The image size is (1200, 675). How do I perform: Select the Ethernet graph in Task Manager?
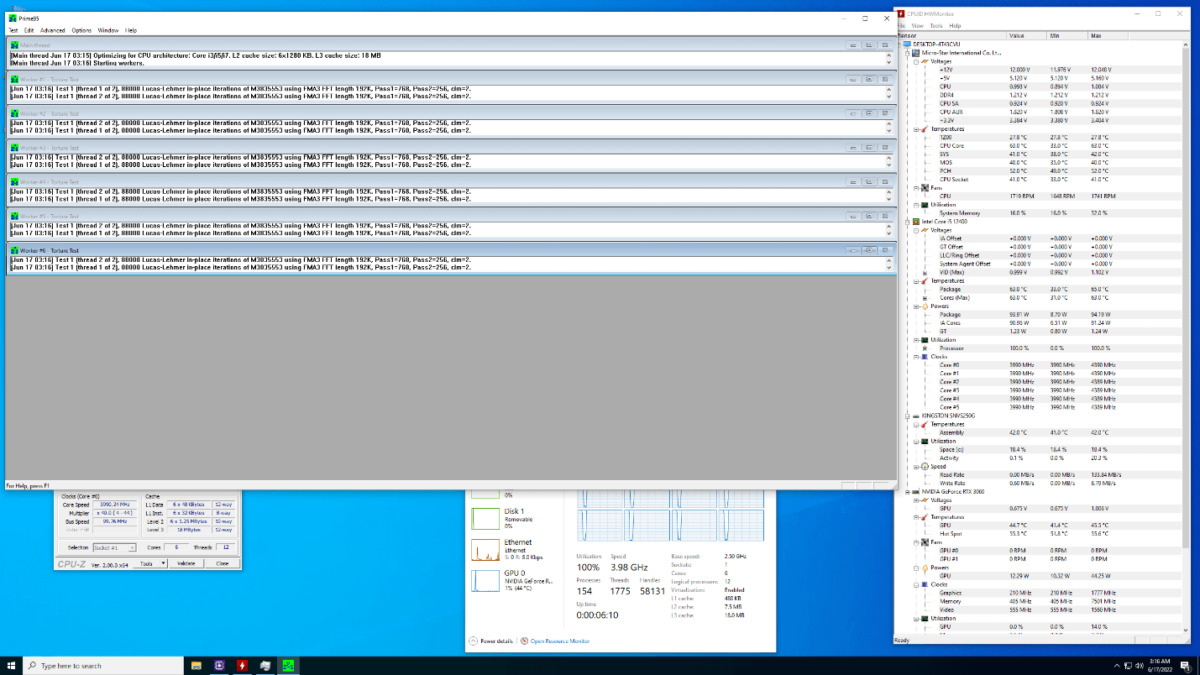click(487, 549)
